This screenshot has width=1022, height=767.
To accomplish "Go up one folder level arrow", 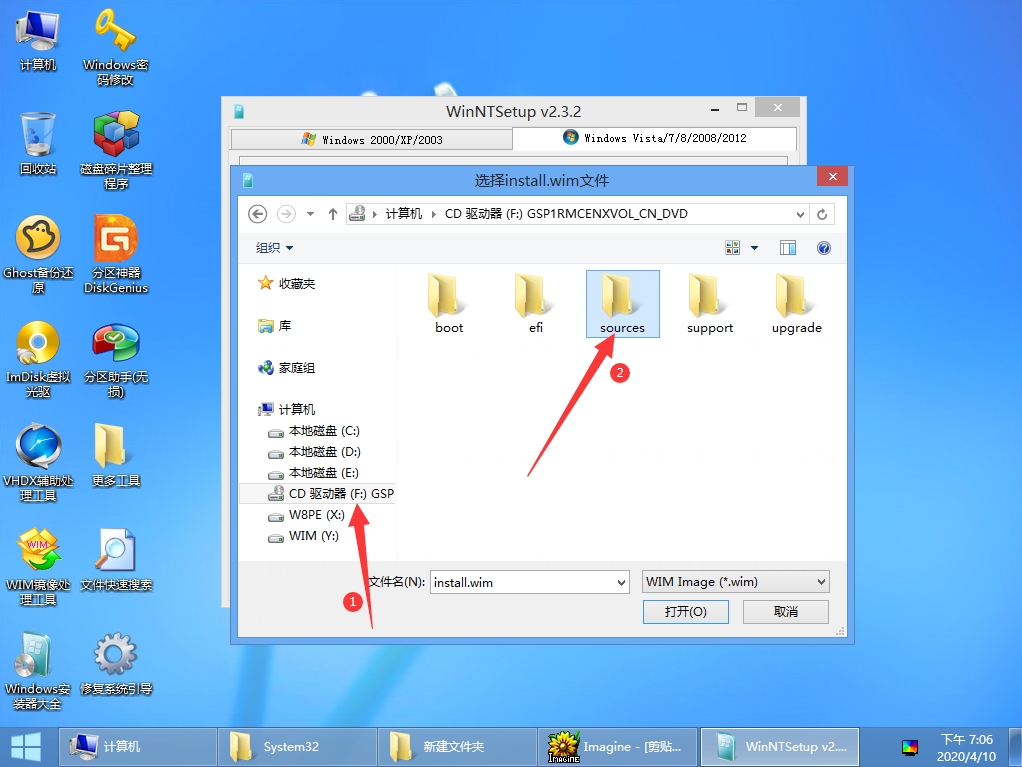I will [333, 214].
